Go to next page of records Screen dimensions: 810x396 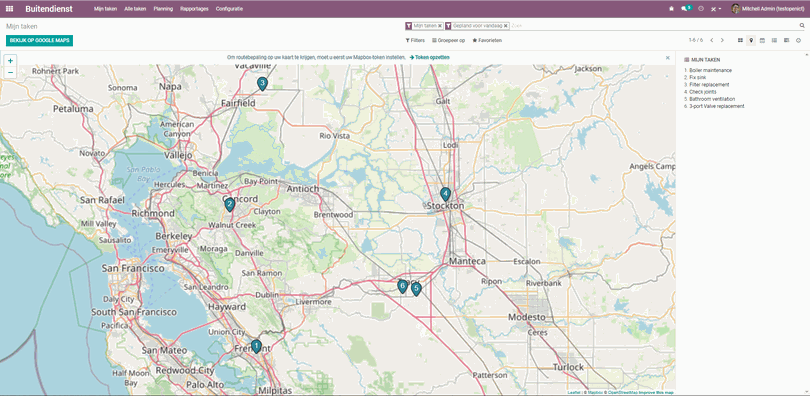722,40
